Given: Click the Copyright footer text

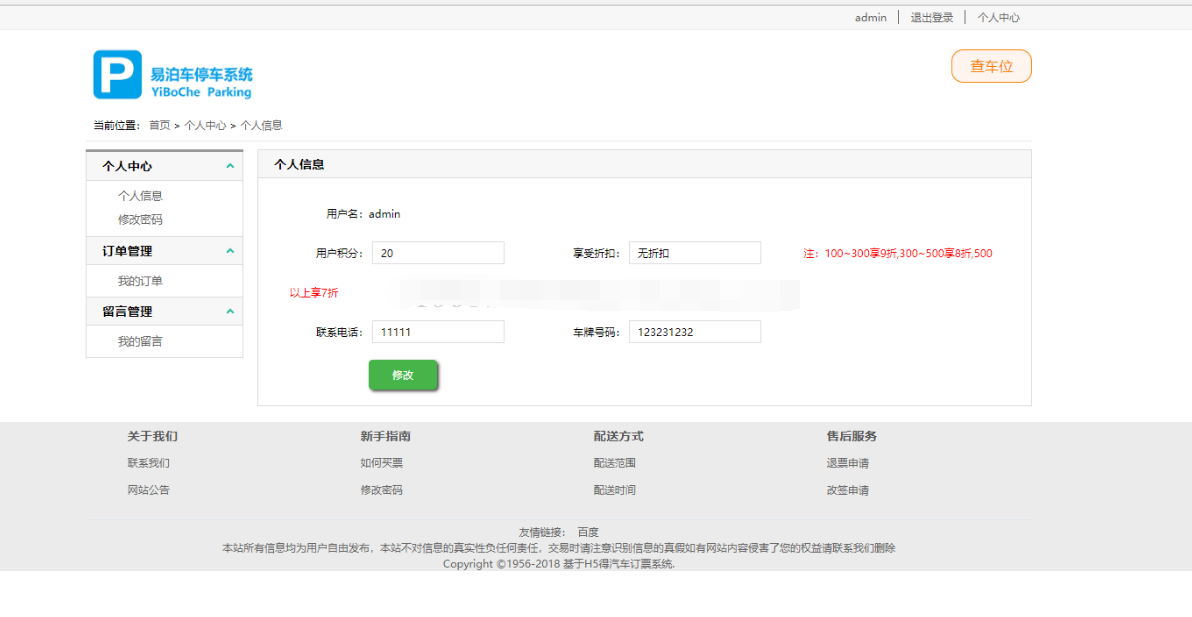Looking at the screenshot, I should (x=559, y=564).
